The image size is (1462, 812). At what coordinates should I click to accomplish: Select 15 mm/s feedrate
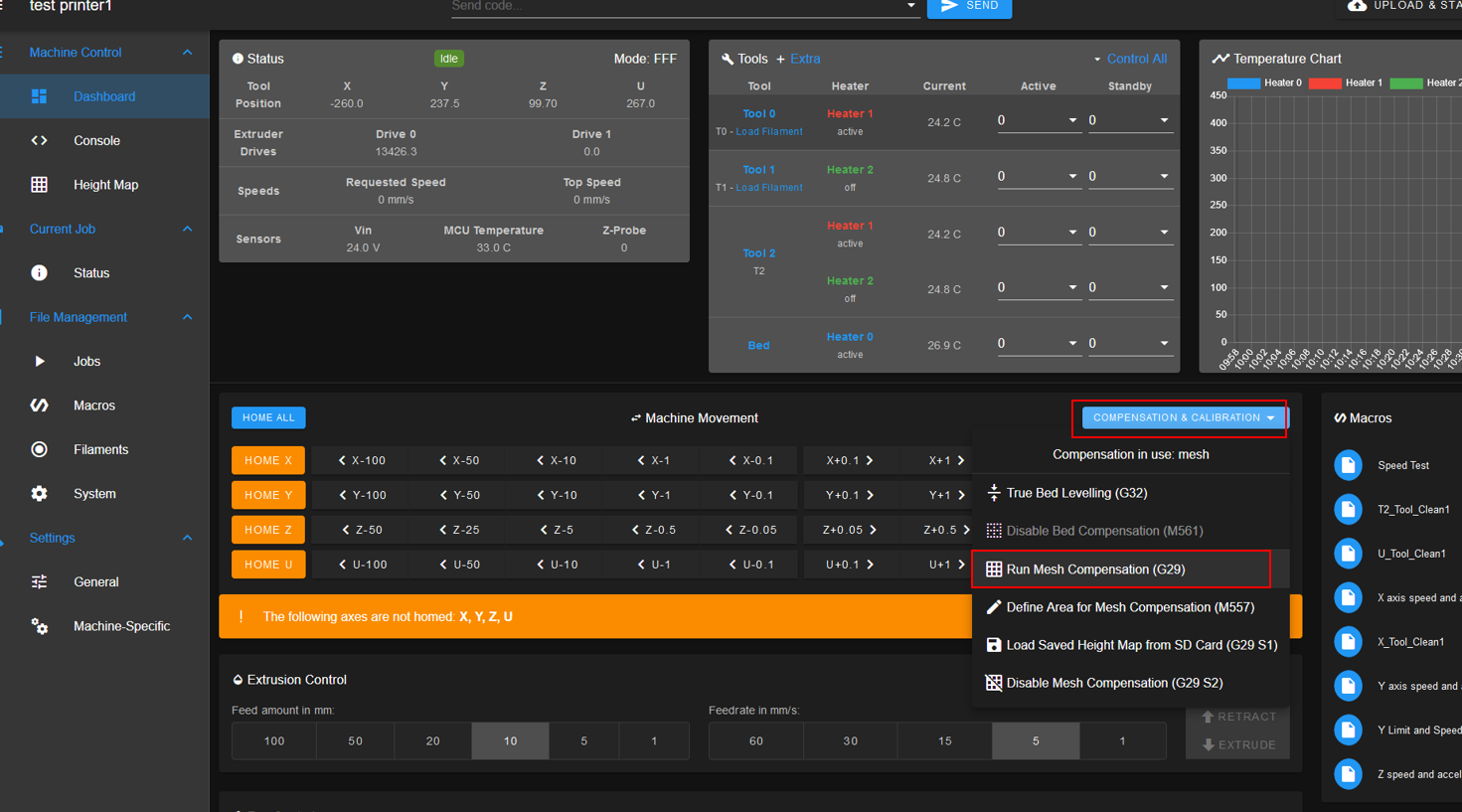coord(944,741)
